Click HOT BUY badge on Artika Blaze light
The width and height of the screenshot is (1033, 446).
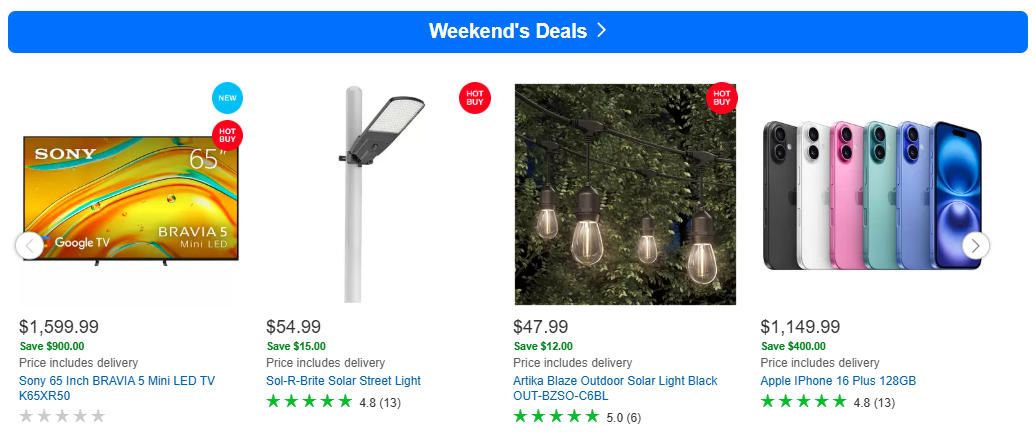[x=721, y=98]
